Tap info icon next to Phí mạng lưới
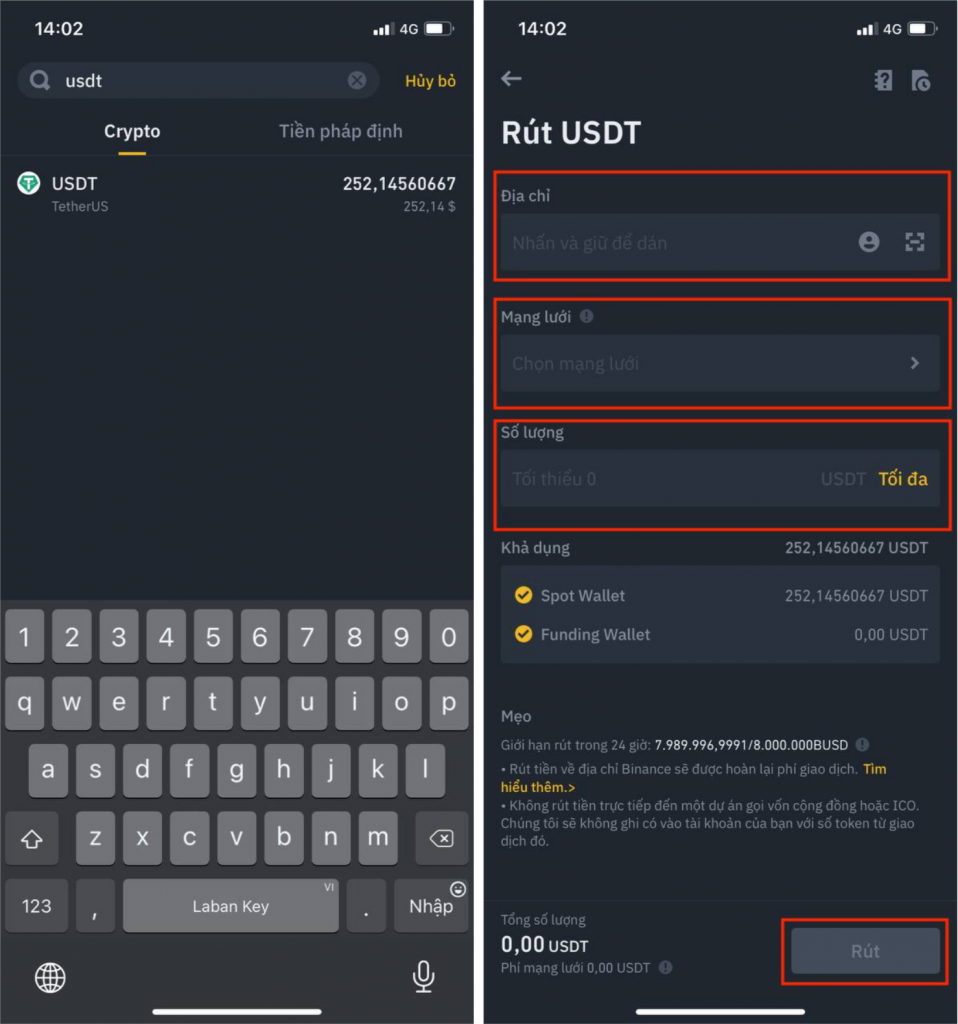Image resolution: width=958 pixels, height=1024 pixels. click(665, 967)
